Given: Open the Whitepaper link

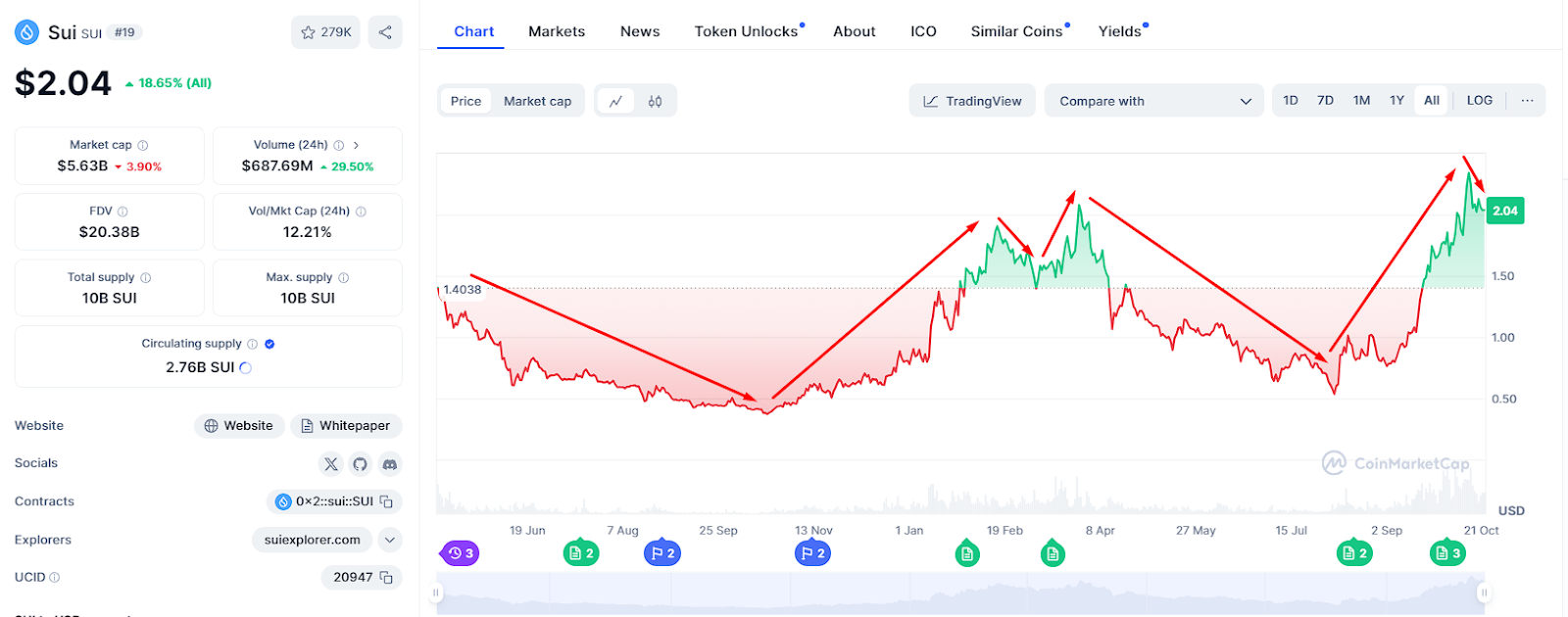Looking at the screenshot, I should 346,426.
